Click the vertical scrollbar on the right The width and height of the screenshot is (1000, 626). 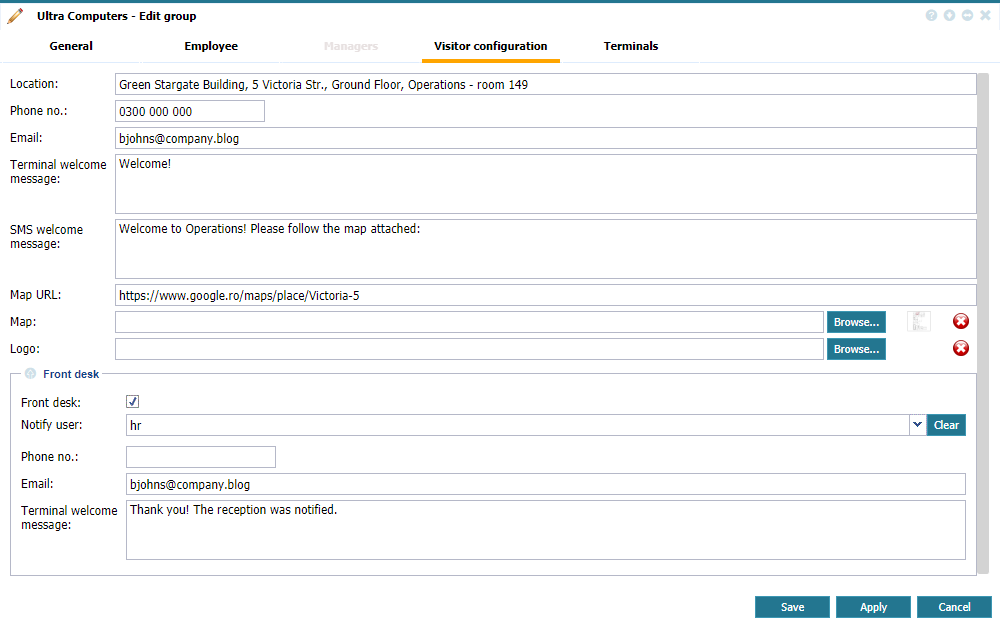(983, 300)
